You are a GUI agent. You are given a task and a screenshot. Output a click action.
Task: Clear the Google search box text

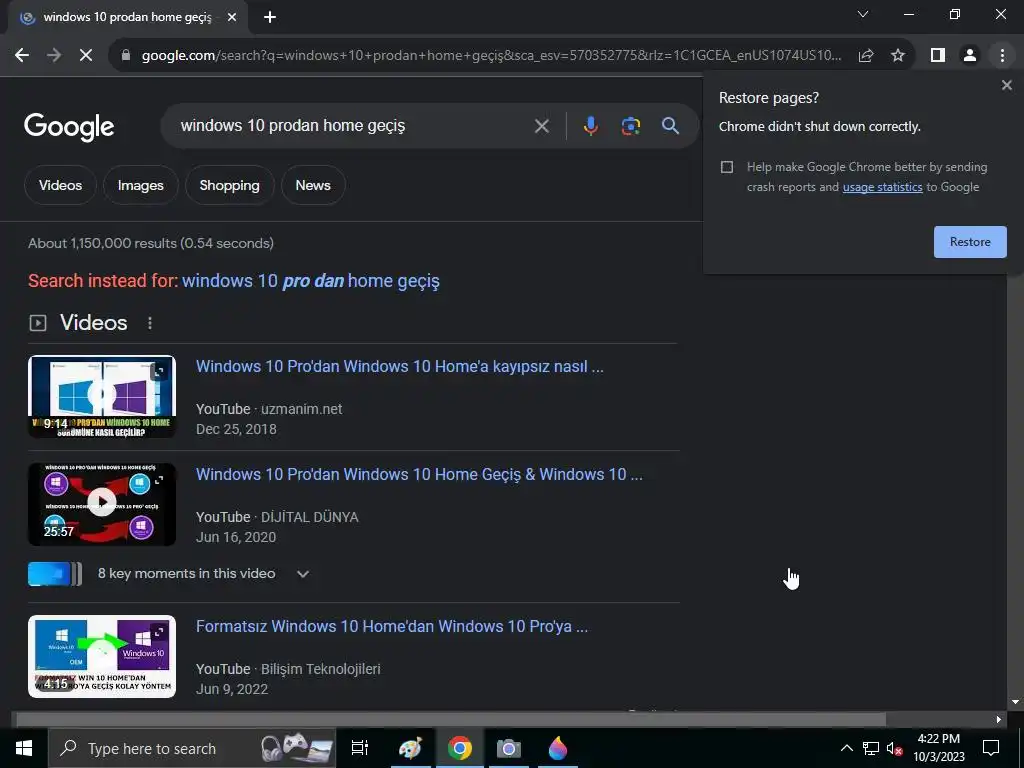point(541,126)
